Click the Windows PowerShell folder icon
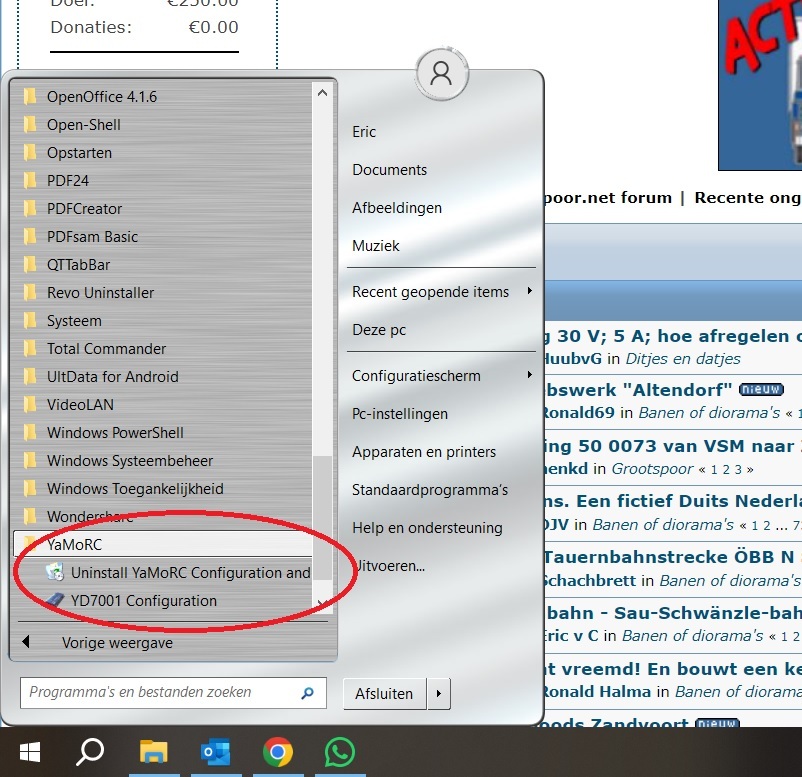 point(30,433)
